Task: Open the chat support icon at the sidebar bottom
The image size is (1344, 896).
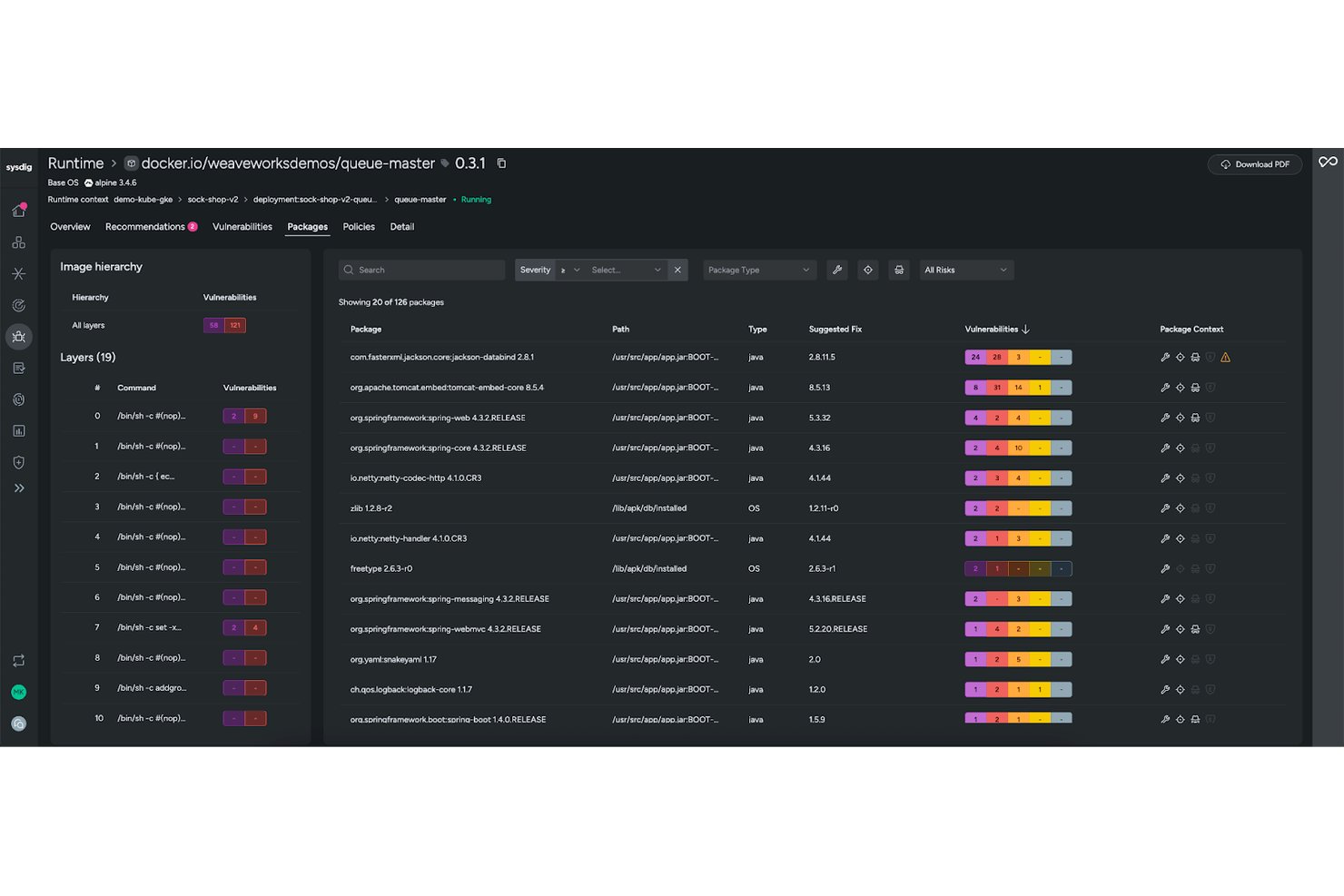Action: pos(18,724)
